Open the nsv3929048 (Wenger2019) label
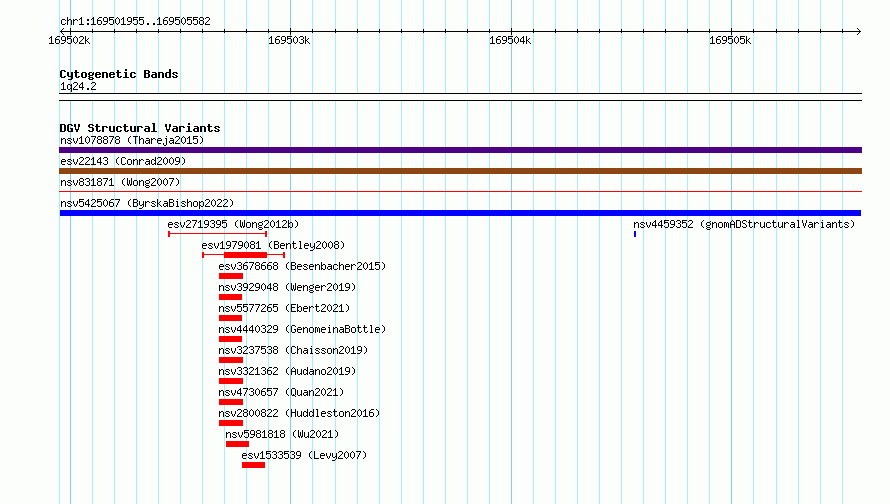The width and height of the screenshot is (890, 504). (x=287, y=287)
